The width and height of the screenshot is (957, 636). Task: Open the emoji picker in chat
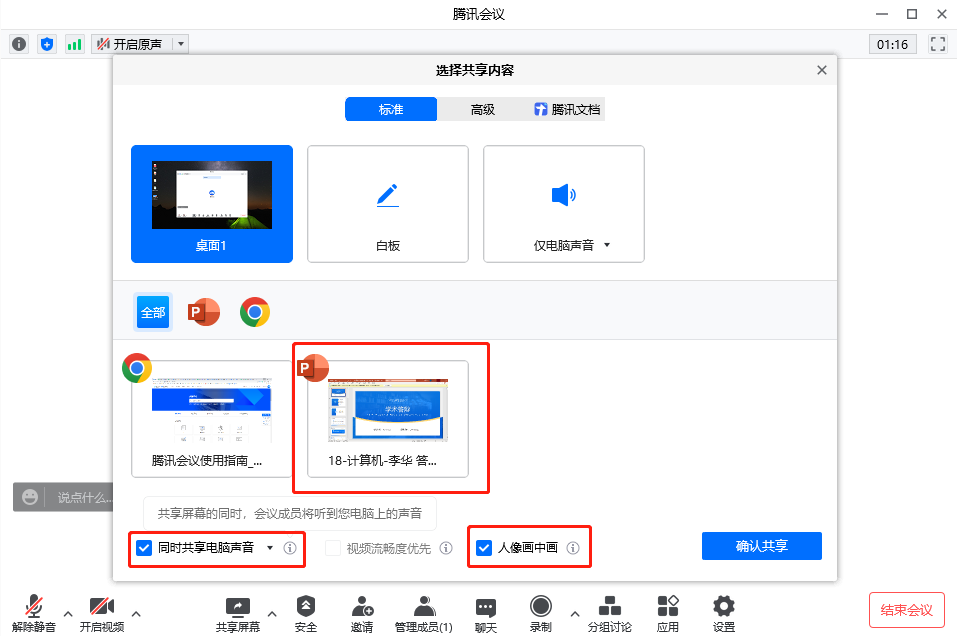[x=30, y=497]
